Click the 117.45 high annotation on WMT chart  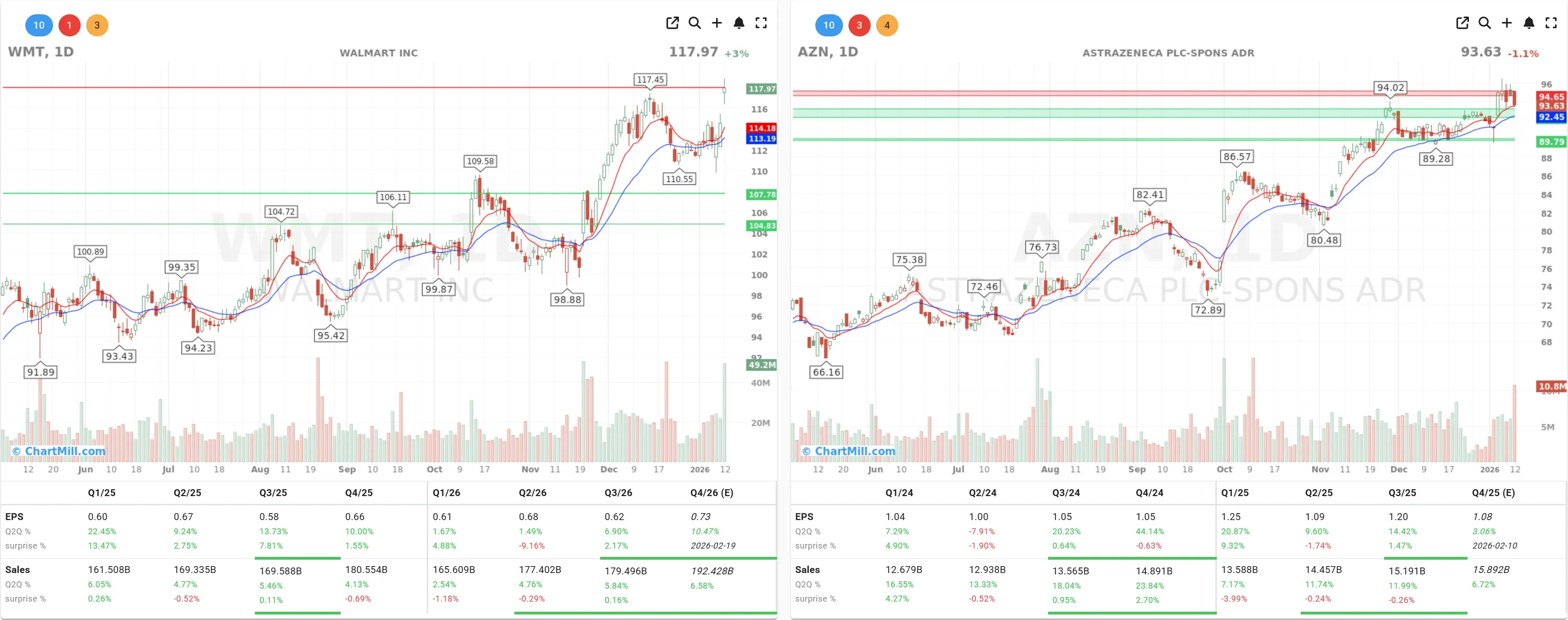coord(650,78)
